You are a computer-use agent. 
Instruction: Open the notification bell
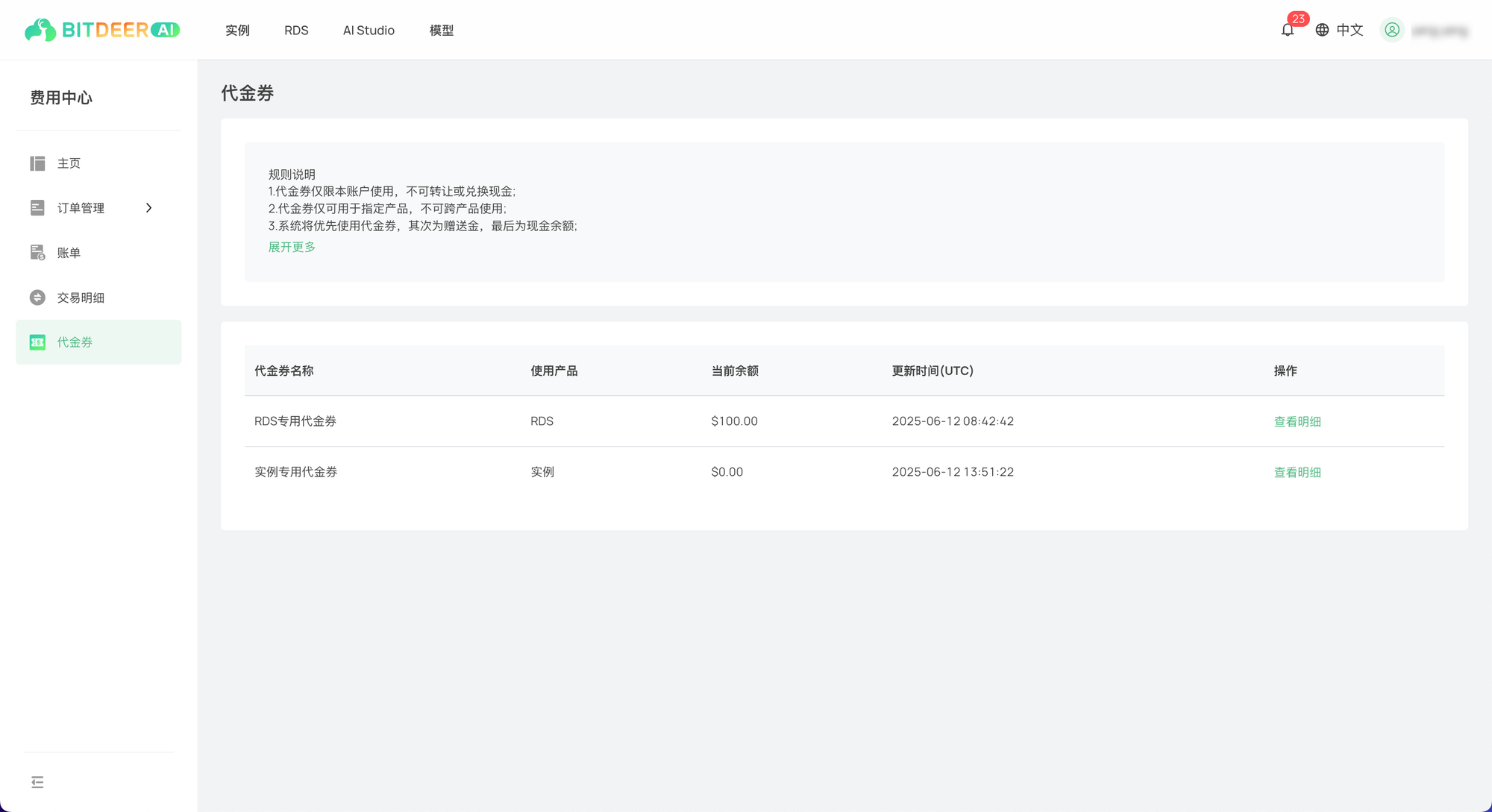pos(1288,30)
